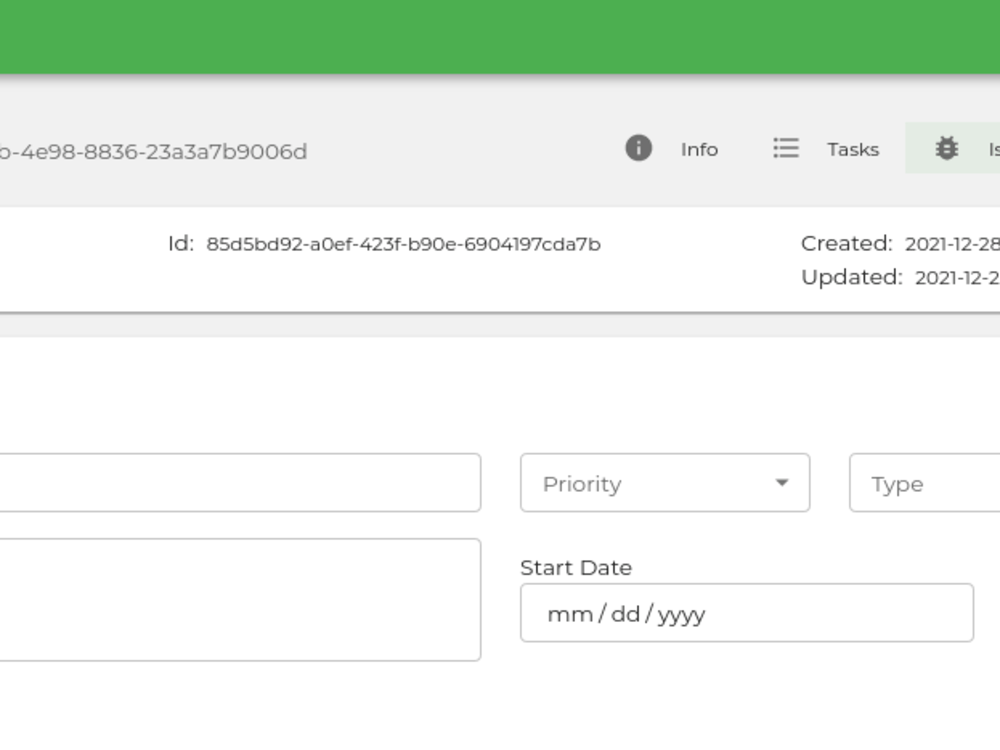The height and width of the screenshot is (750, 1000).
Task: Open the Priority dropdown
Action: coord(665,483)
